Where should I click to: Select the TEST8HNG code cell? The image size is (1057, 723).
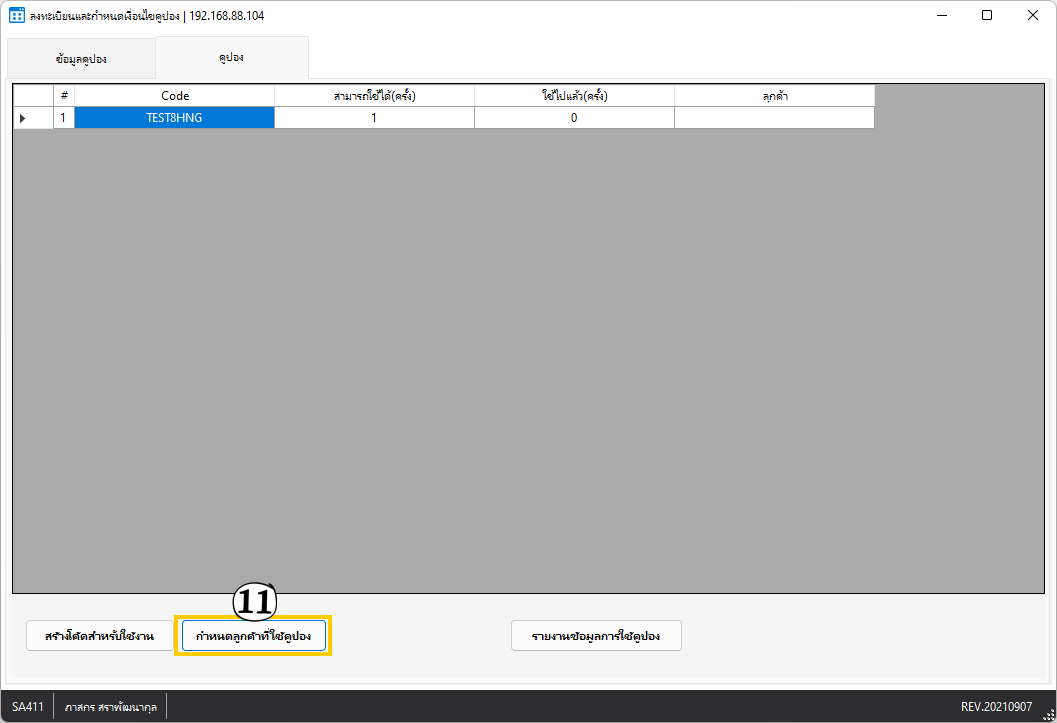point(175,118)
